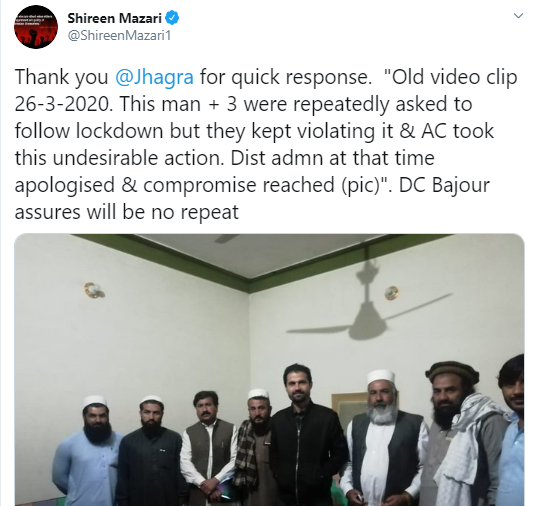Viewport: 538px width, 506px height.
Task: Click the "assures will be no repeat" line
Action: pyautogui.click(x=127, y=212)
